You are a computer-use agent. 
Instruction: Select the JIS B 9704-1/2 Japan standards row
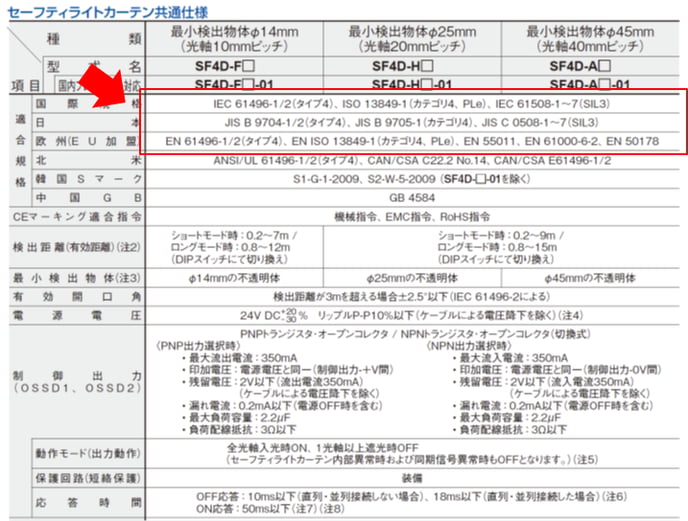411,122
